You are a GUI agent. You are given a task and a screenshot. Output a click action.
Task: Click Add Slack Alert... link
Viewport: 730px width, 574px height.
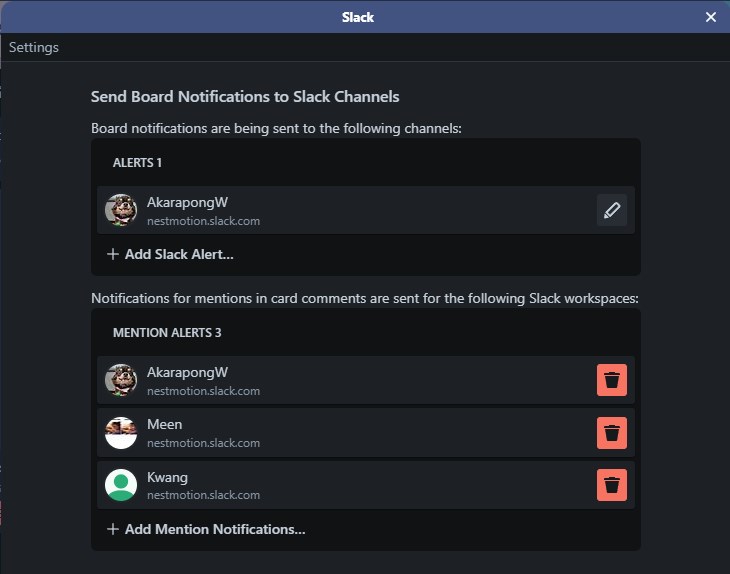point(179,254)
